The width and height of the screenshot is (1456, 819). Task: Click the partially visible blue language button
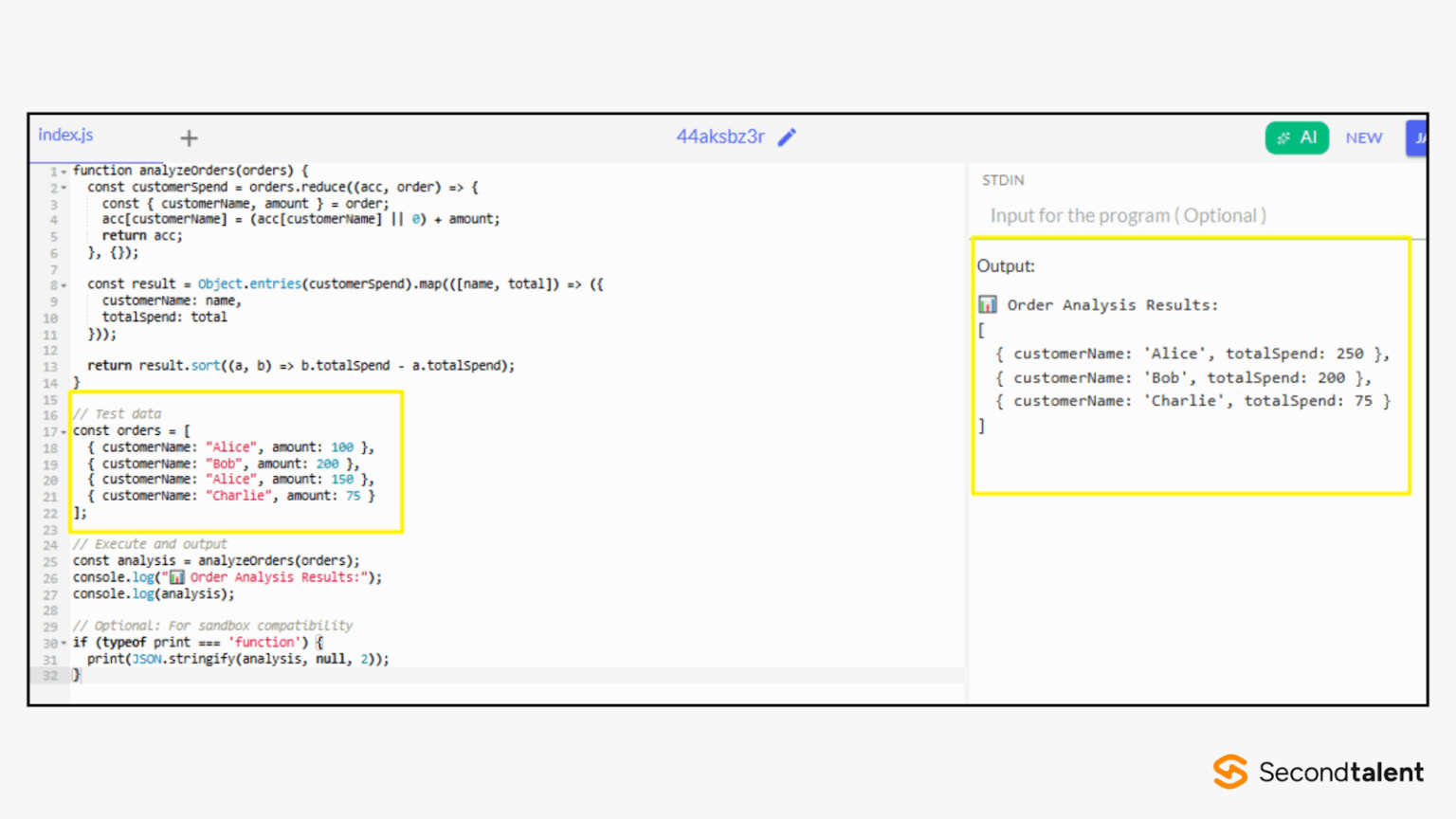click(x=1417, y=138)
